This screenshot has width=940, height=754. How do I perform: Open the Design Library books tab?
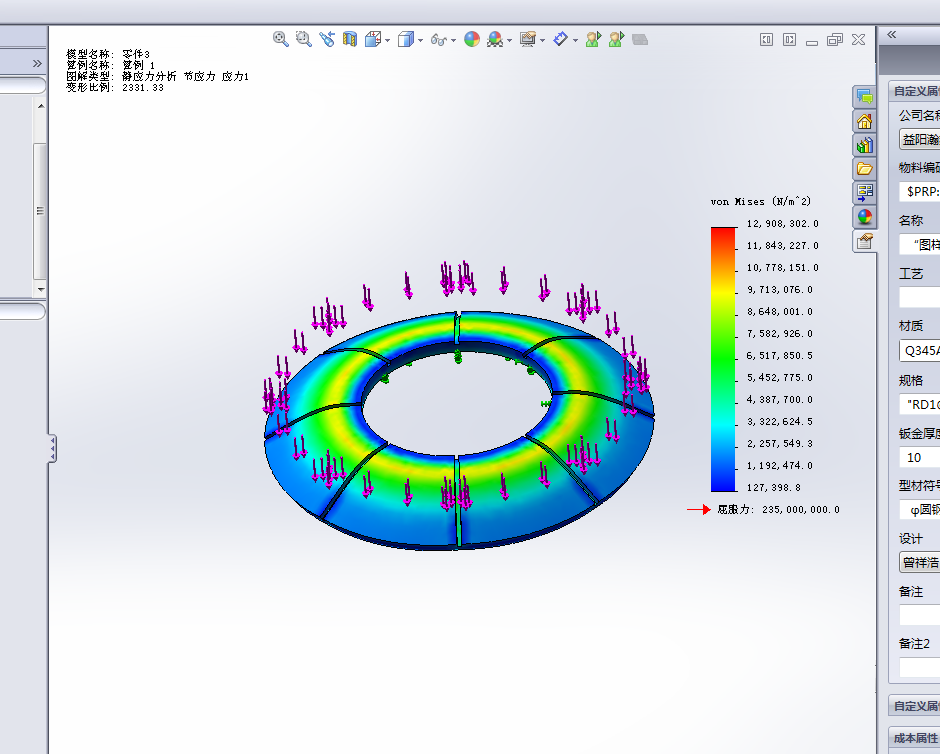(864, 145)
